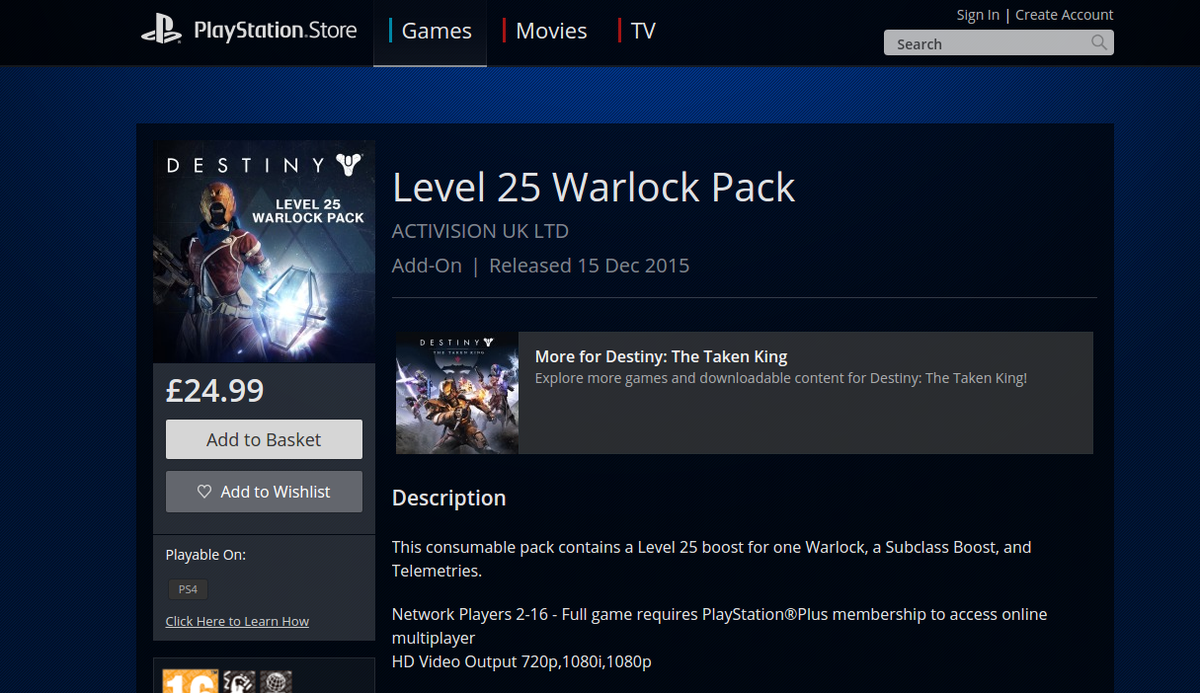Follow the Sign In link
Screen dimensions: 1200x693
tap(978, 15)
